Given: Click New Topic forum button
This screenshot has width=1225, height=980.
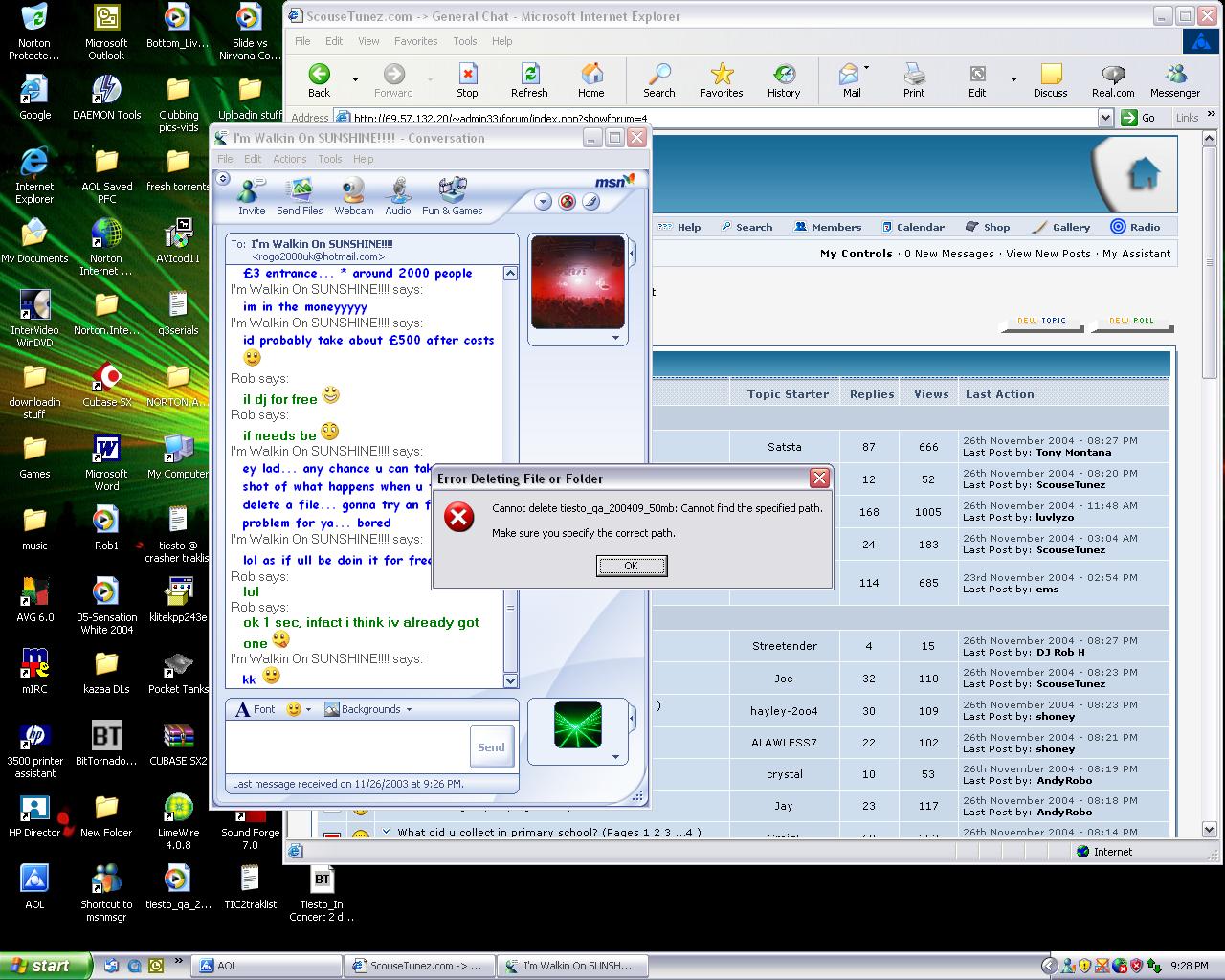Looking at the screenshot, I should (x=1041, y=323).
